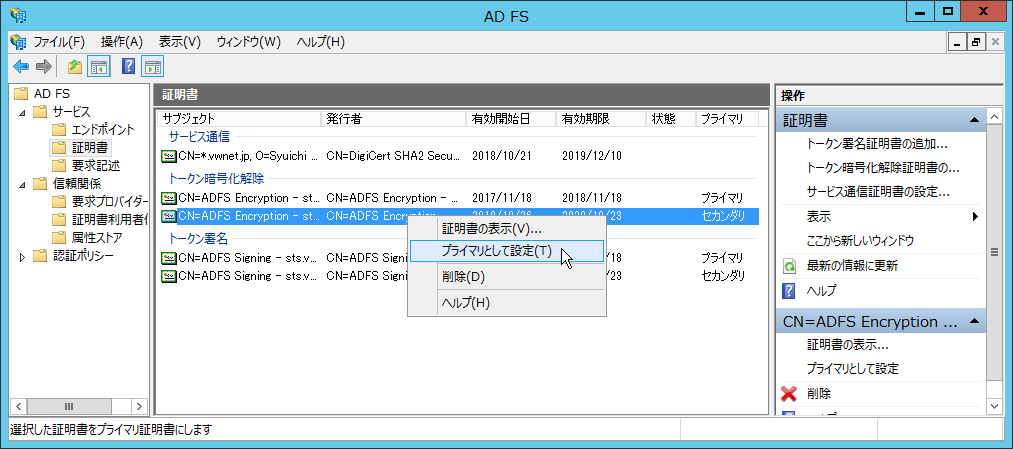
Task: Click the certificate icon of CN=*.vwnet.jp row
Action: [169, 156]
